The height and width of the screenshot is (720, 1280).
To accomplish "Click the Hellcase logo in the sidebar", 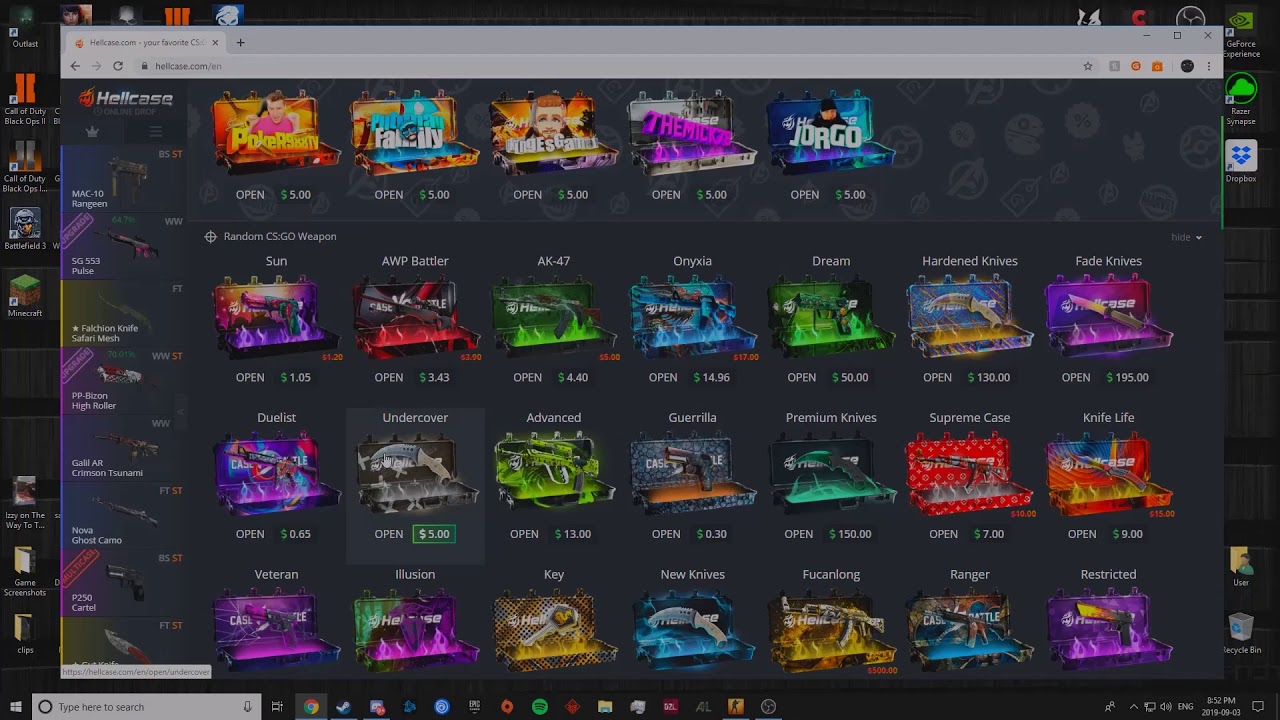I will click(x=126, y=99).
